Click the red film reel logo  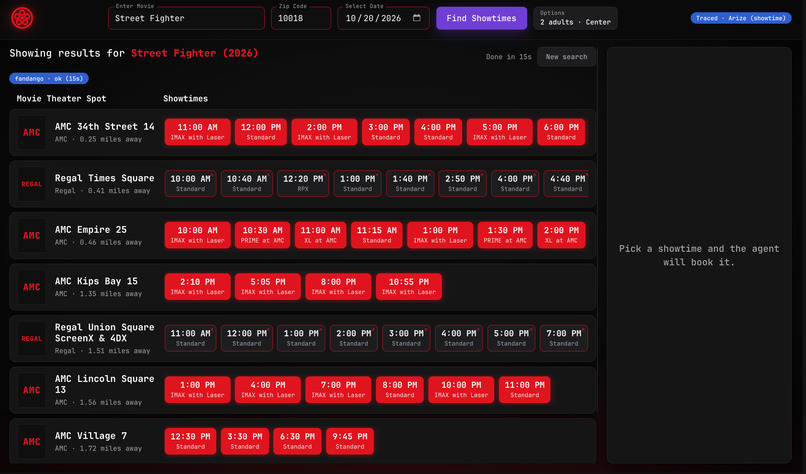coord(22,18)
